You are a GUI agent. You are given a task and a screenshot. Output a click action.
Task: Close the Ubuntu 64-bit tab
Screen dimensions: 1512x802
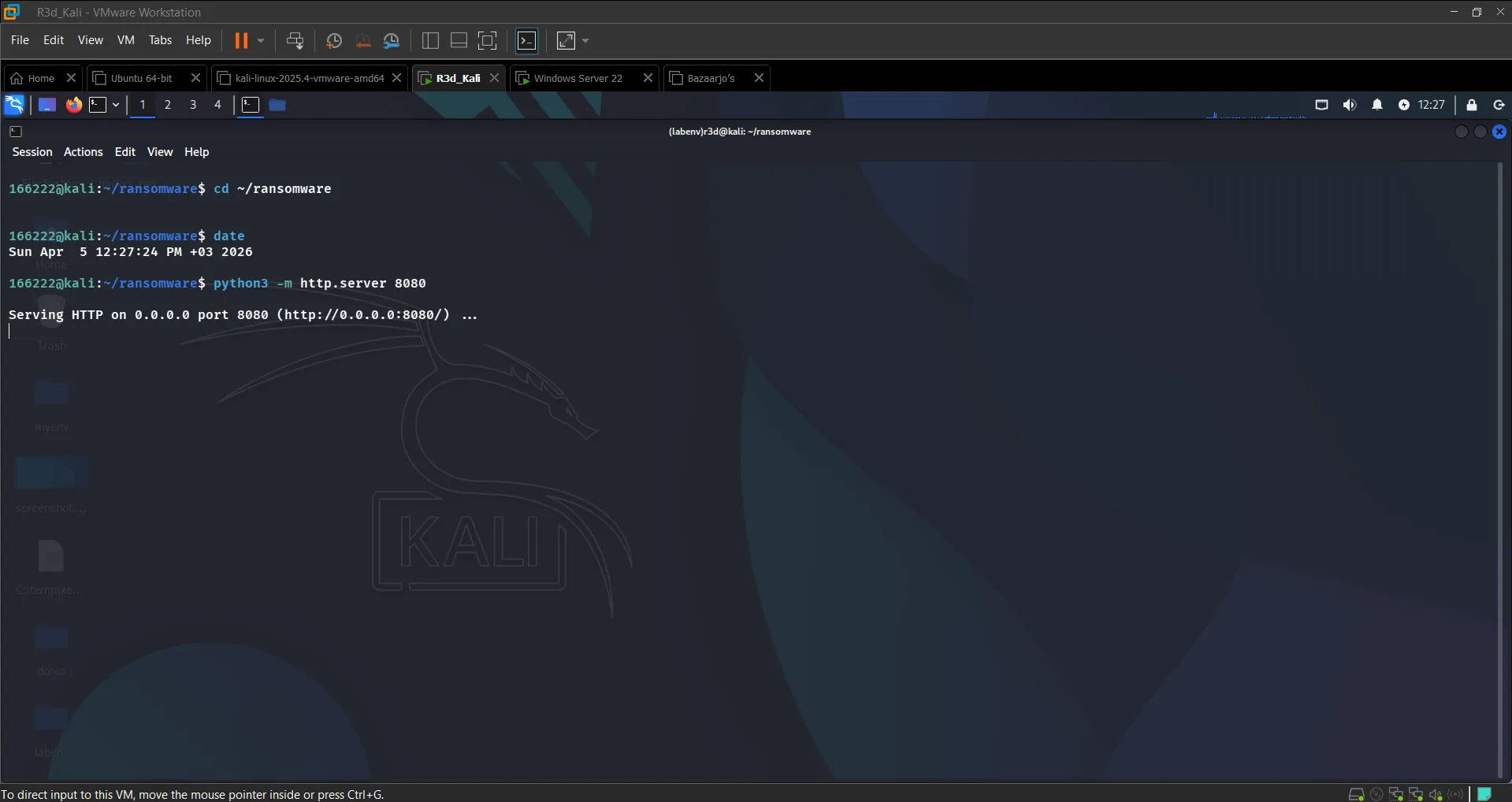click(x=196, y=78)
